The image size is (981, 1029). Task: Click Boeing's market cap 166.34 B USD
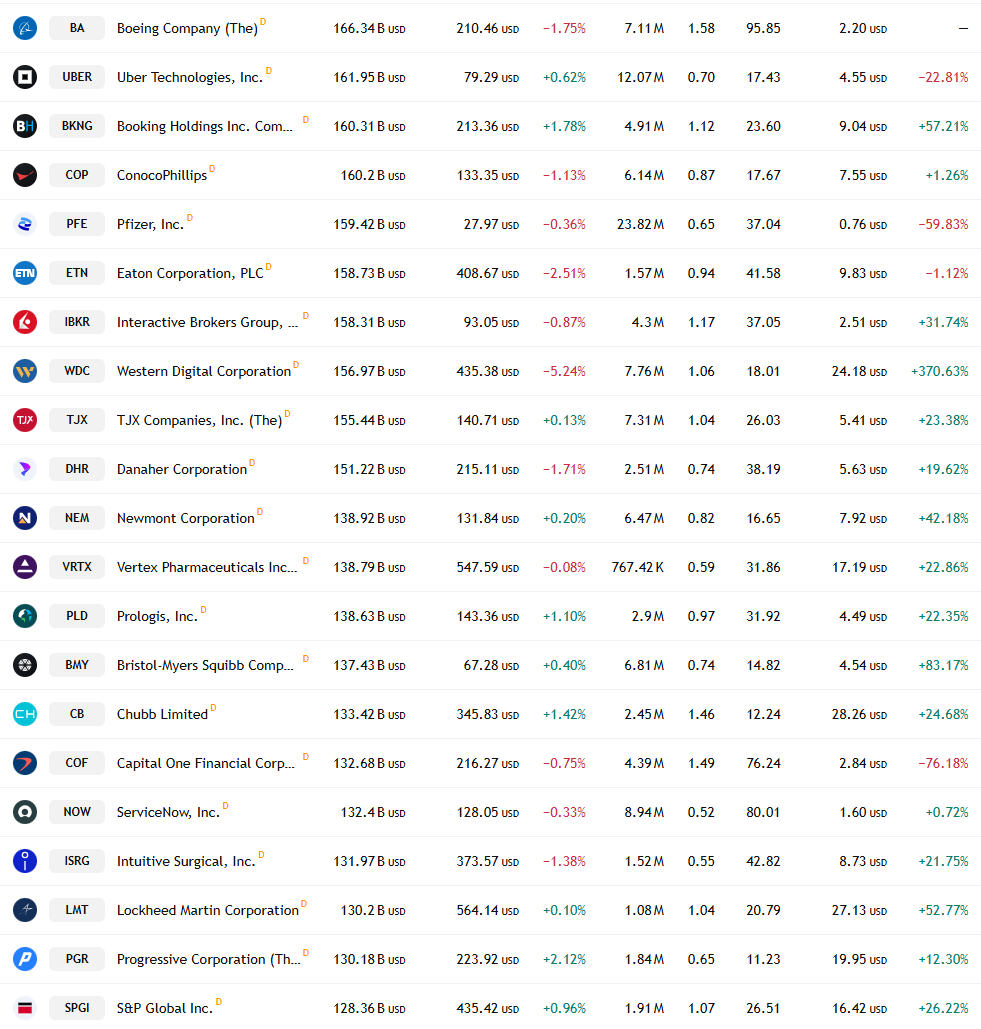pos(369,29)
